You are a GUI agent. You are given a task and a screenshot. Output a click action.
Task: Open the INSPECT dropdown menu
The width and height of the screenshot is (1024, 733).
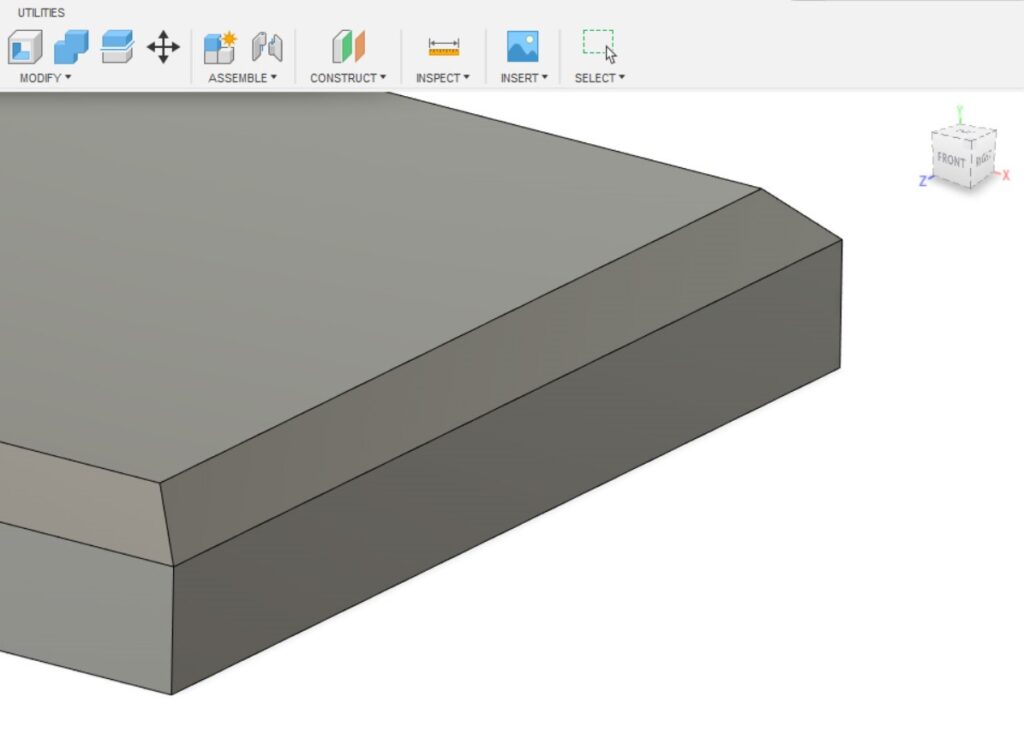(x=443, y=78)
